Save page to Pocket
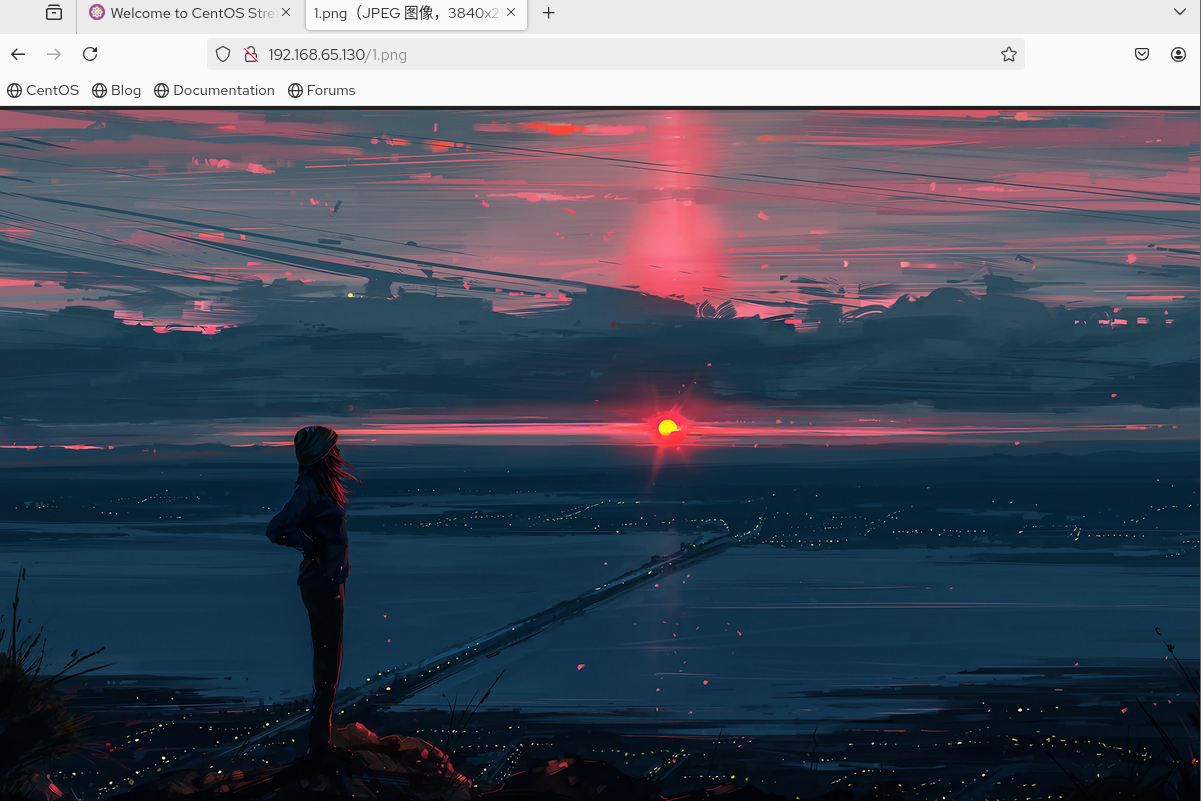Screen dimensions: 1201x801 point(1142,54)
